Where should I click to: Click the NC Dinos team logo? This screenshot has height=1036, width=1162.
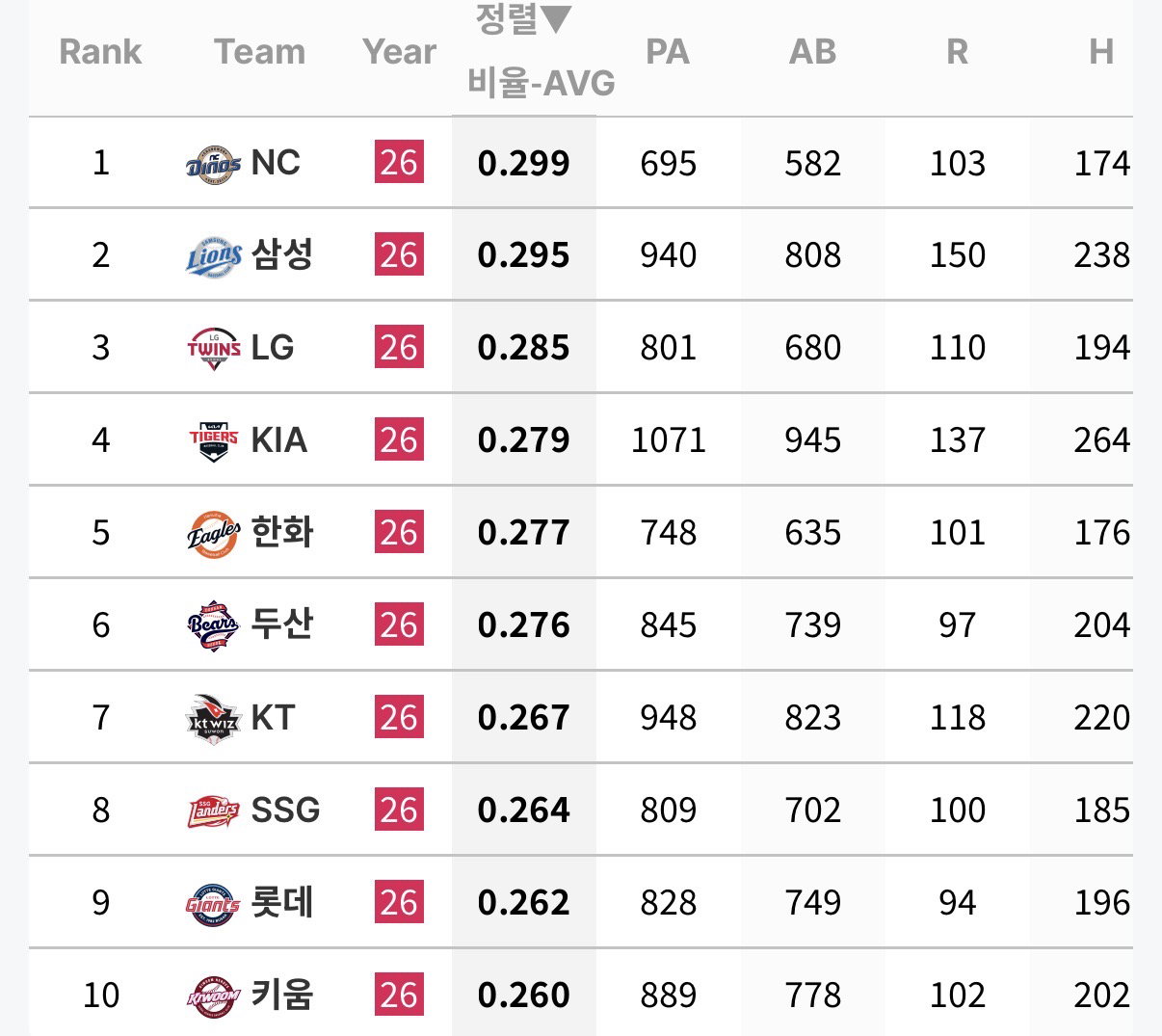213,164
